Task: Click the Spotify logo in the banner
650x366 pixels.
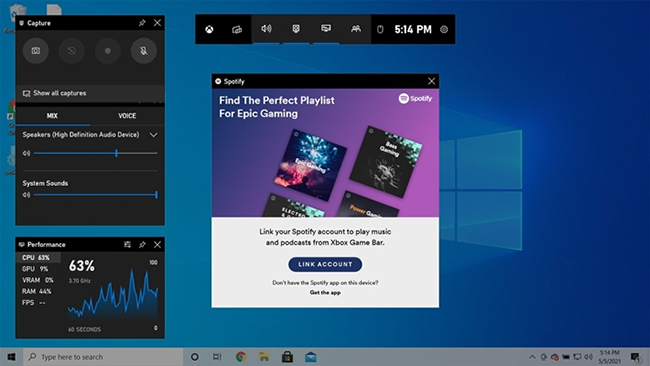Action: (415, 99)
